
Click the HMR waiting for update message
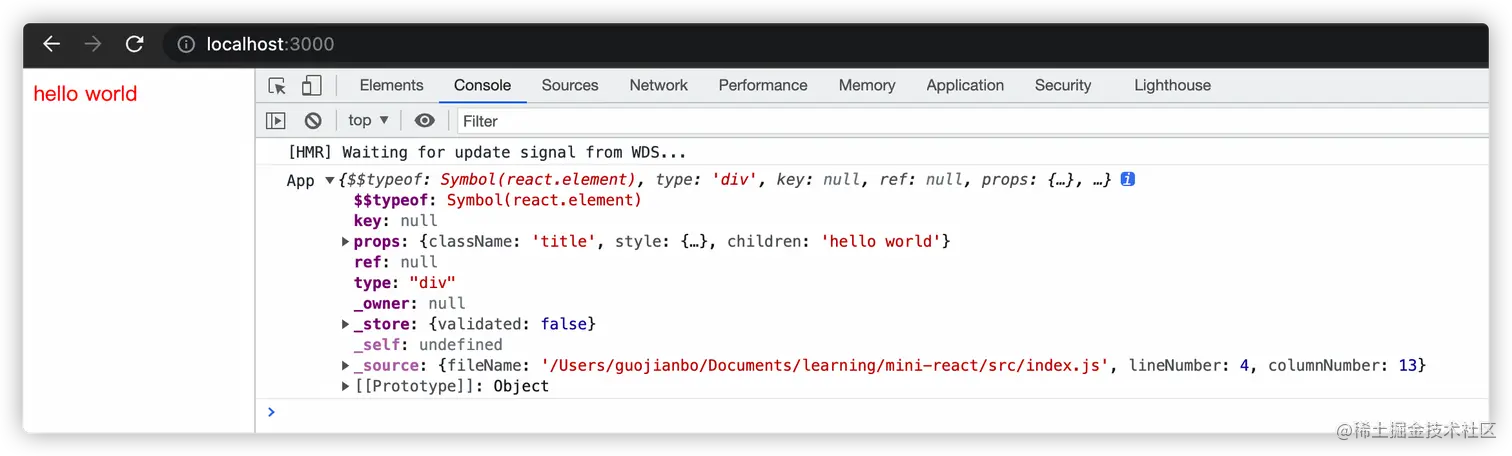point(487,152)
